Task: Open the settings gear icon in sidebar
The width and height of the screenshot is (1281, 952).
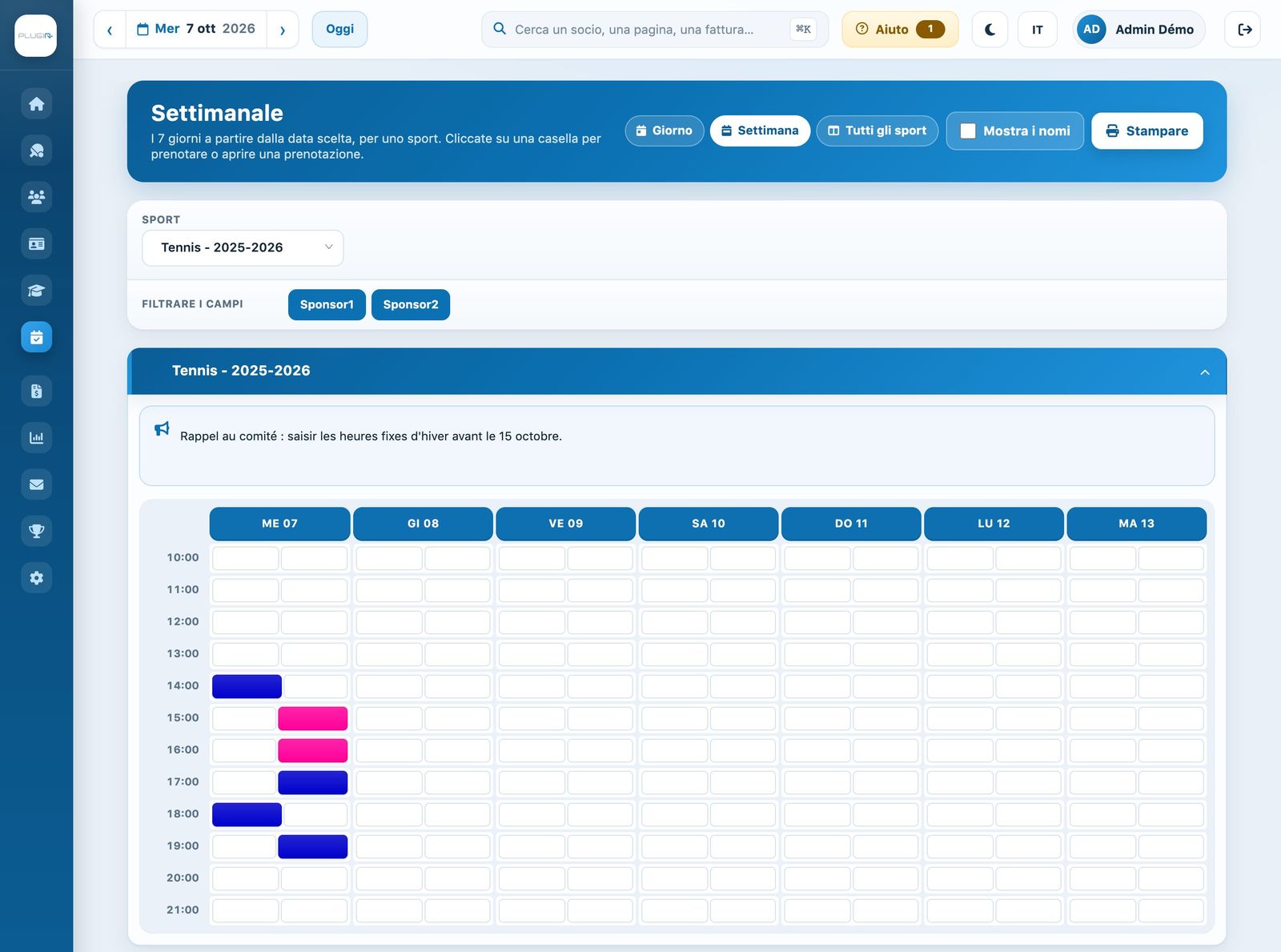Action: click(36, 578)
